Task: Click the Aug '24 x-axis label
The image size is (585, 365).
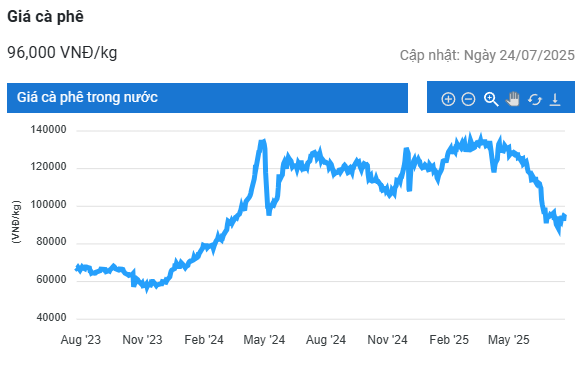Action: pos(326,340)
